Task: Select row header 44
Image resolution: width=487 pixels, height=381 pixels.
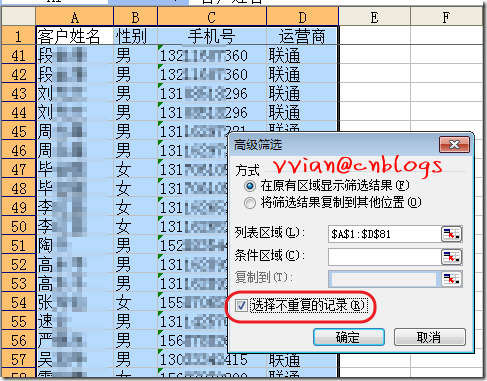Action: 19,112
